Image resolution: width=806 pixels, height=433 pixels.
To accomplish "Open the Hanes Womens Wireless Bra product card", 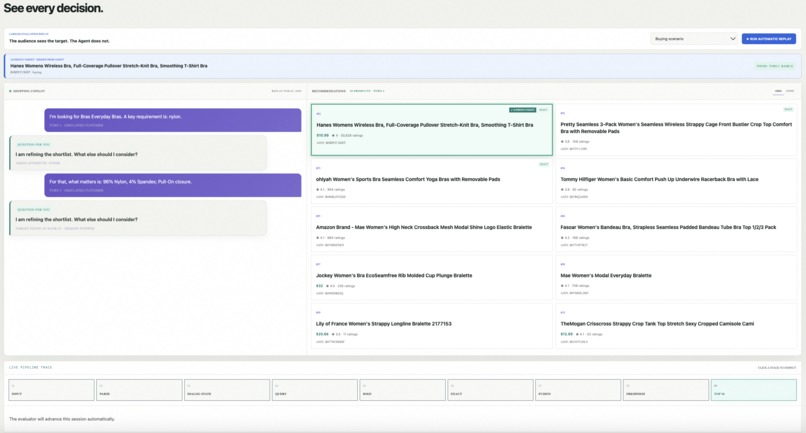I will (432, 130).
